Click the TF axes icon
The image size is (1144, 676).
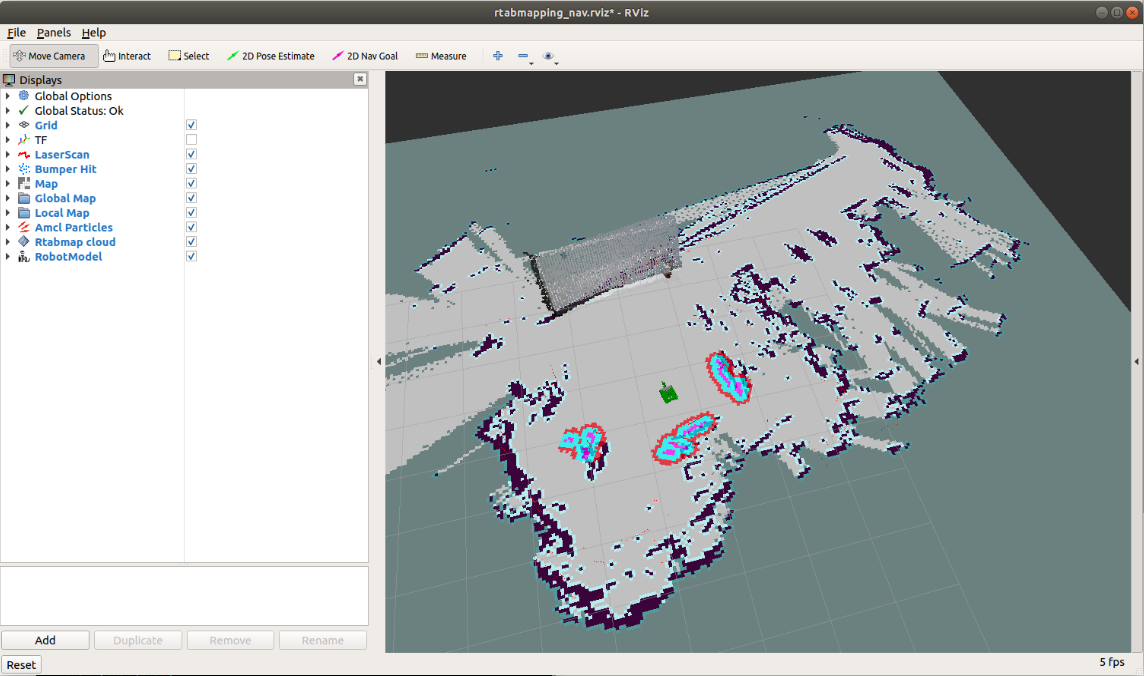pyautogui.click(x=24, y=139)
